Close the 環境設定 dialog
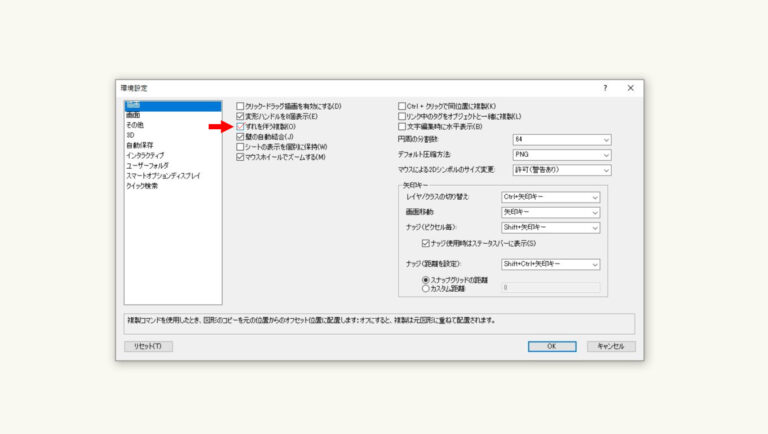Image resolution: width=768 pixels, height=434 pixels. 630,88
